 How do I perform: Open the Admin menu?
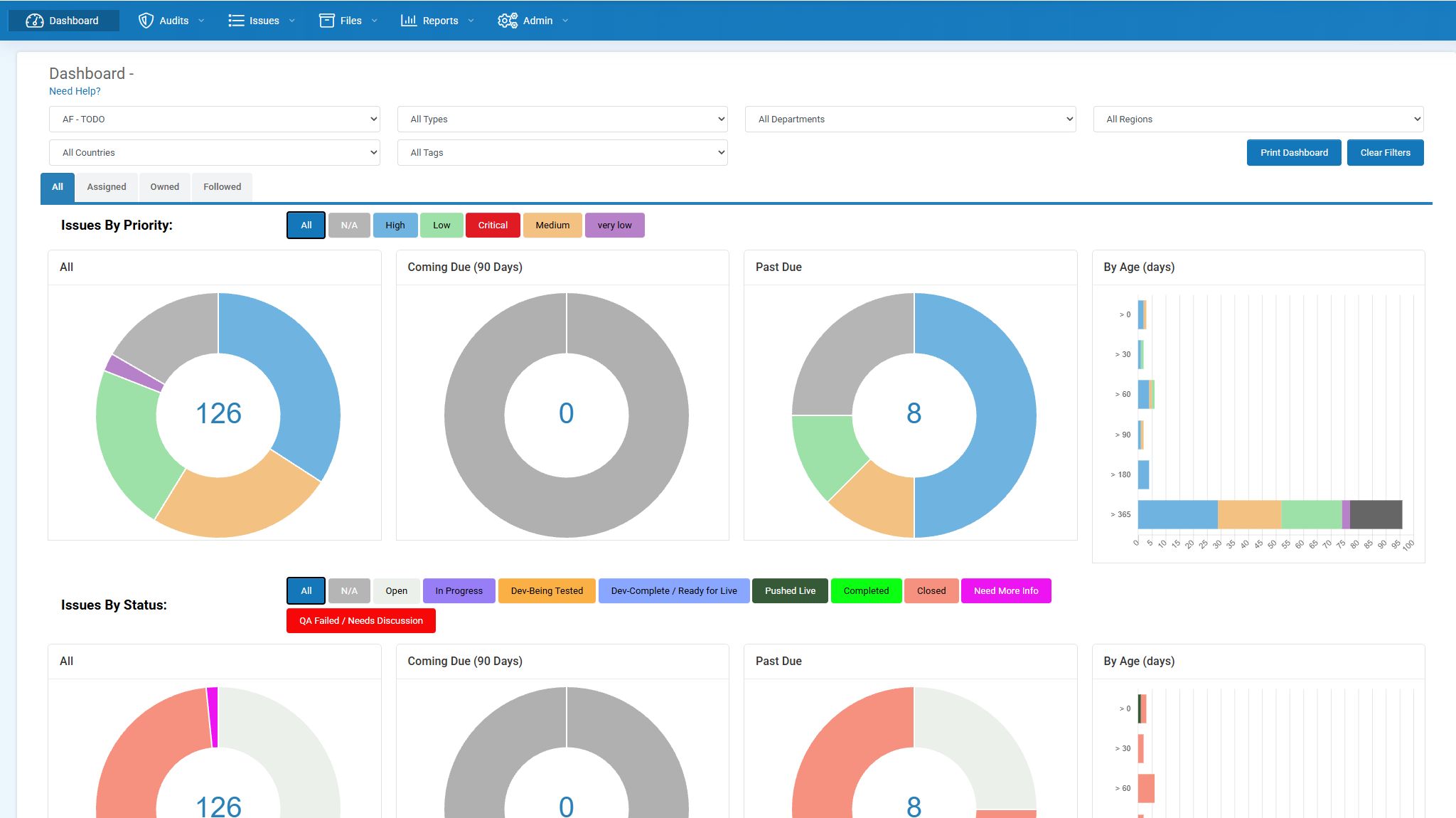pyautogui.click(x=532, y=21)
